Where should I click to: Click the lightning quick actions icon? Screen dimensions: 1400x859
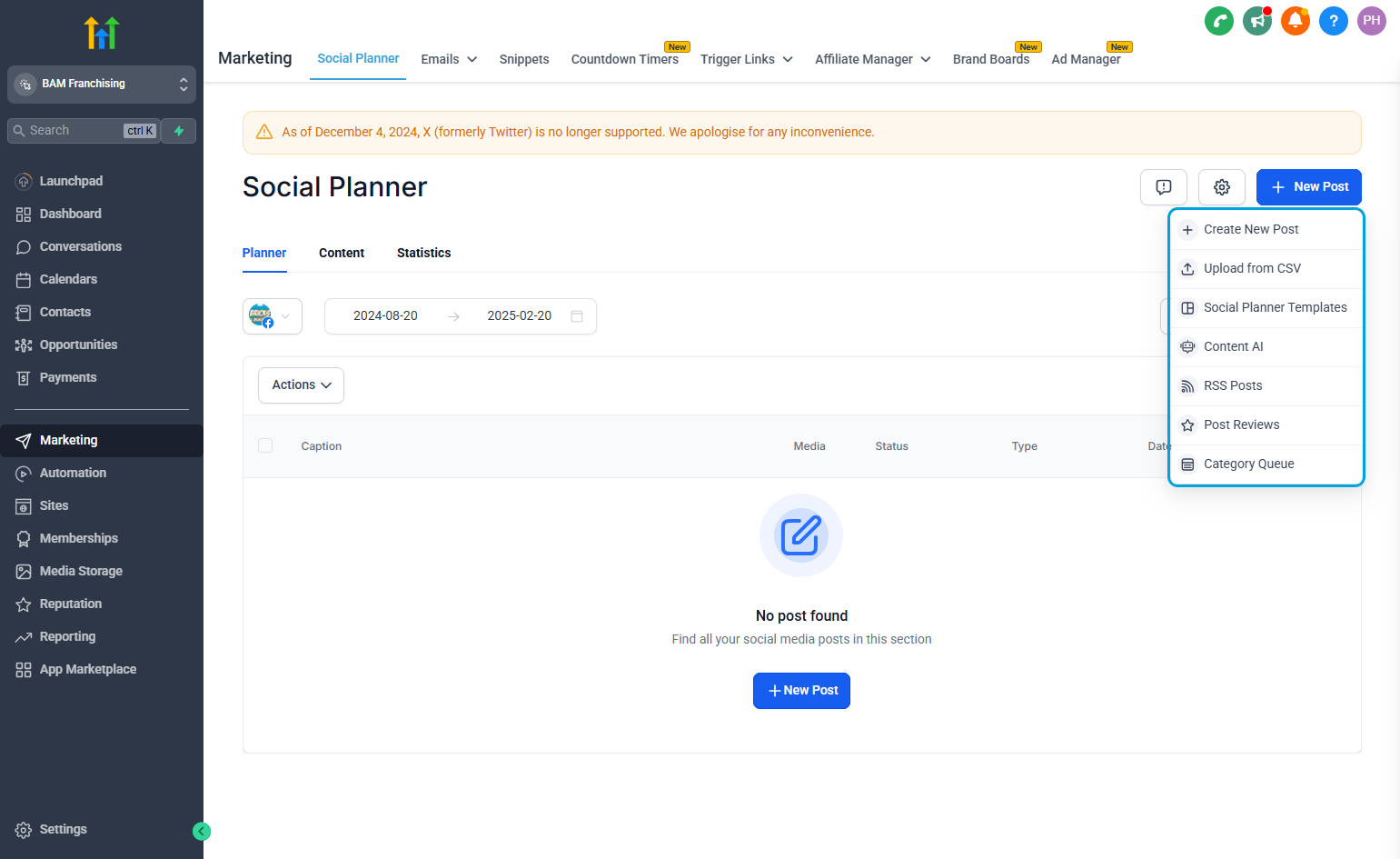tap(179, 131)
